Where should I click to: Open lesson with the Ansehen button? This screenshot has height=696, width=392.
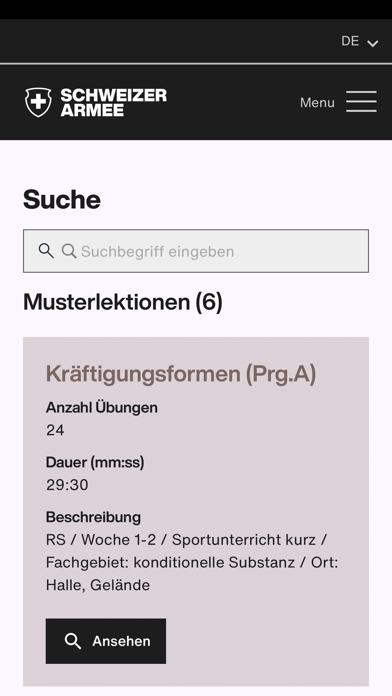(106, 641)
